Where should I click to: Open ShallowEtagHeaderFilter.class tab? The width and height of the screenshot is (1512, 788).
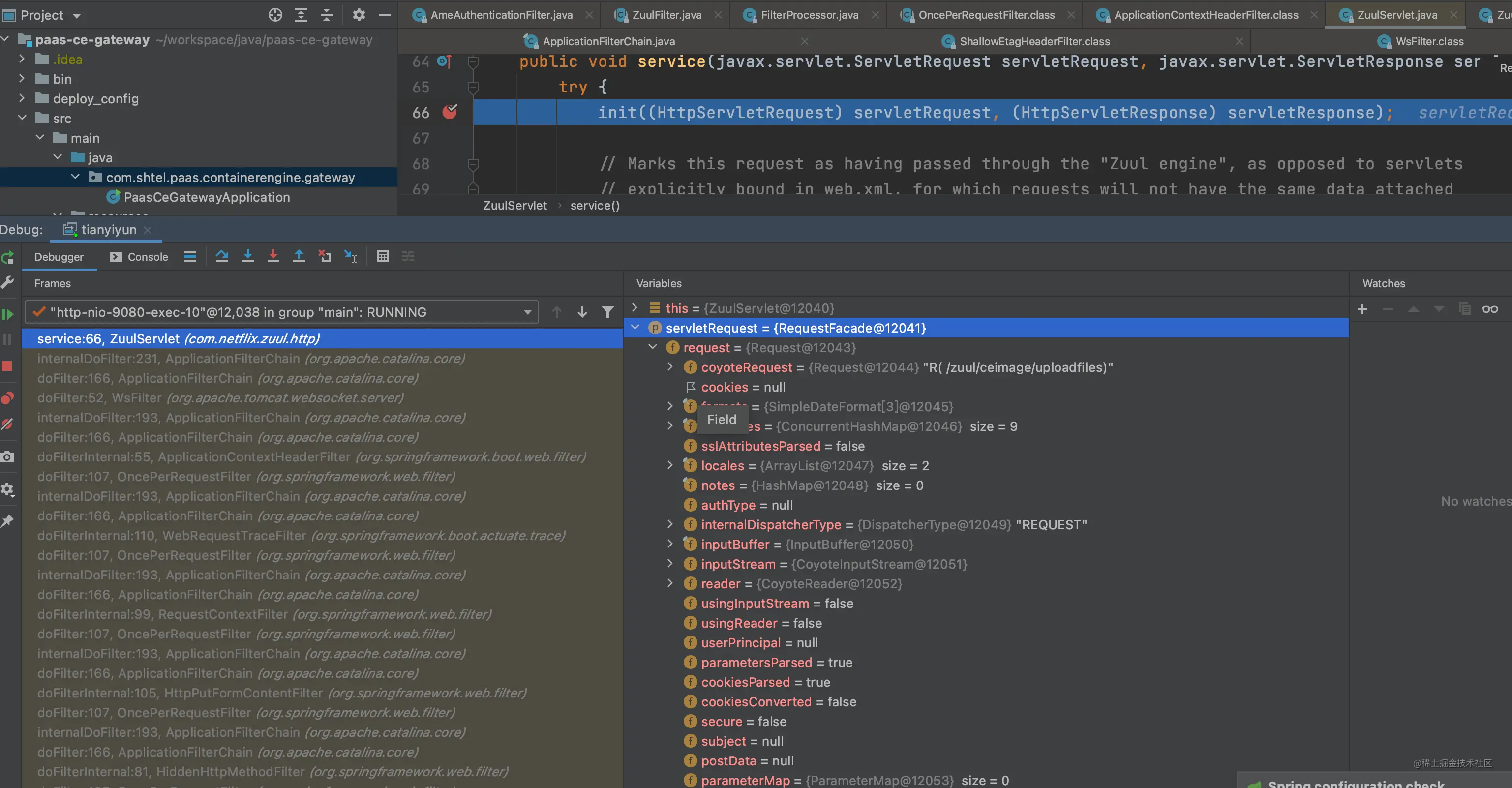coord(1034,42)
